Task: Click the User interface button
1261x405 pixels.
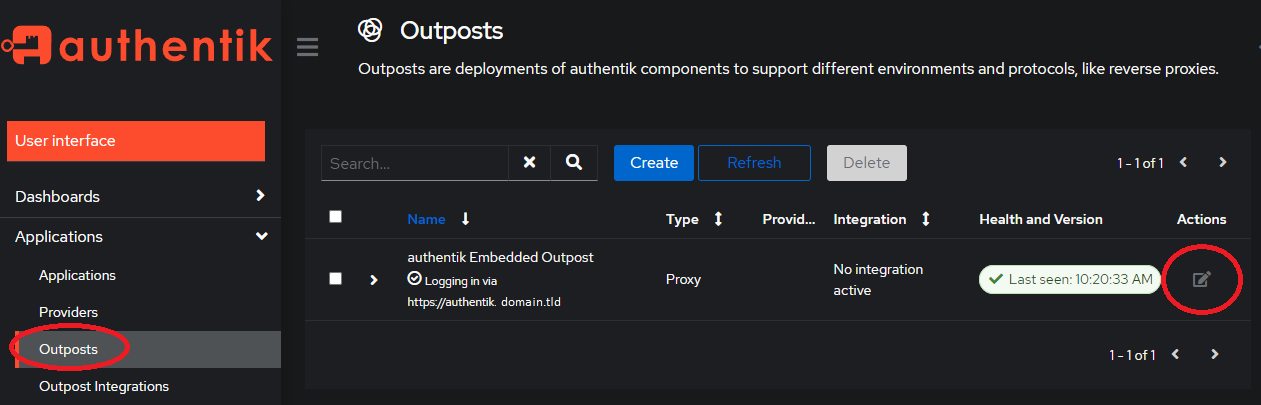Action: (136, 141)
